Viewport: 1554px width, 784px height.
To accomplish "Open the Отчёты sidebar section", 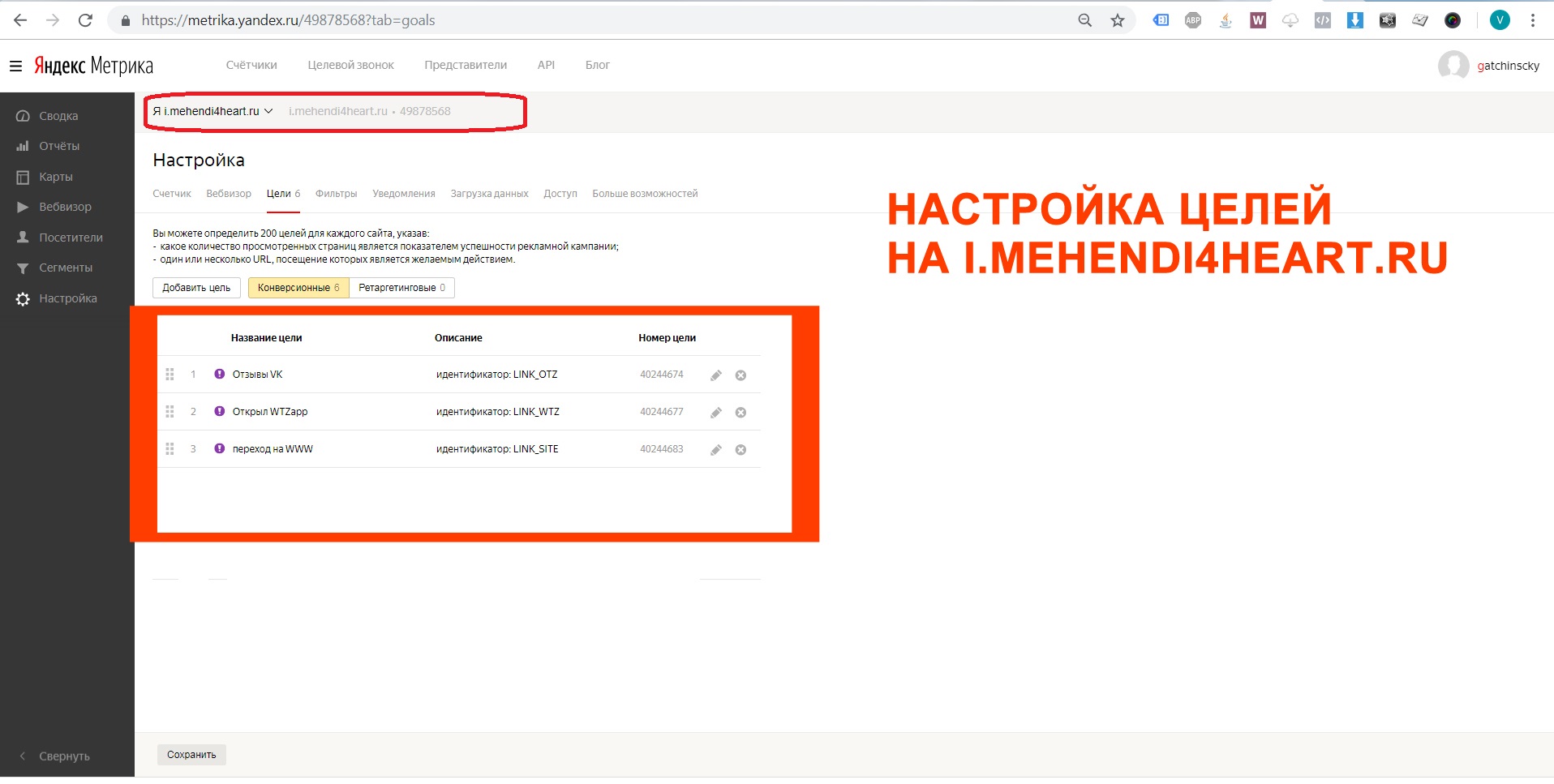I will (x=59, y=146).
